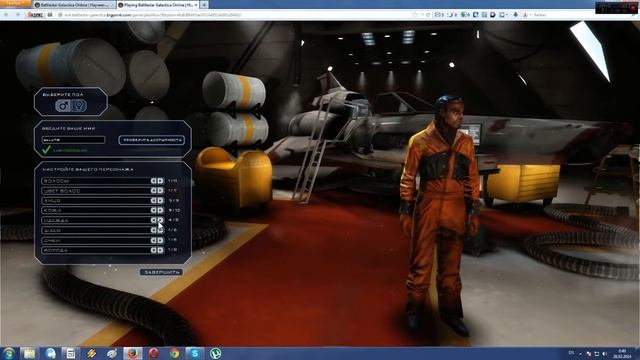Image resolution: width=640 pixels, height=360 pixels.
Task: Previous option arrow for ЦВЕТ ВОЛОС
Action: pos(154,191)
